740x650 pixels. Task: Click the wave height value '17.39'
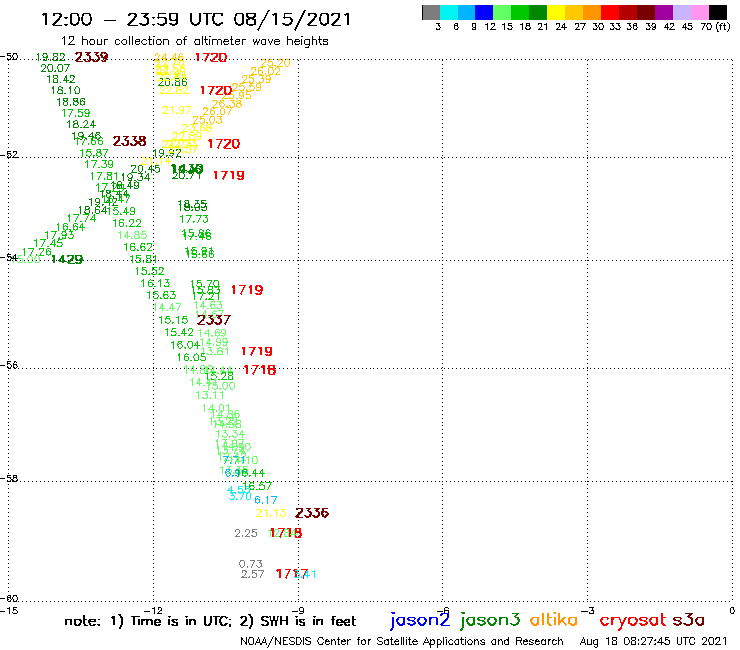click(99, 164)
